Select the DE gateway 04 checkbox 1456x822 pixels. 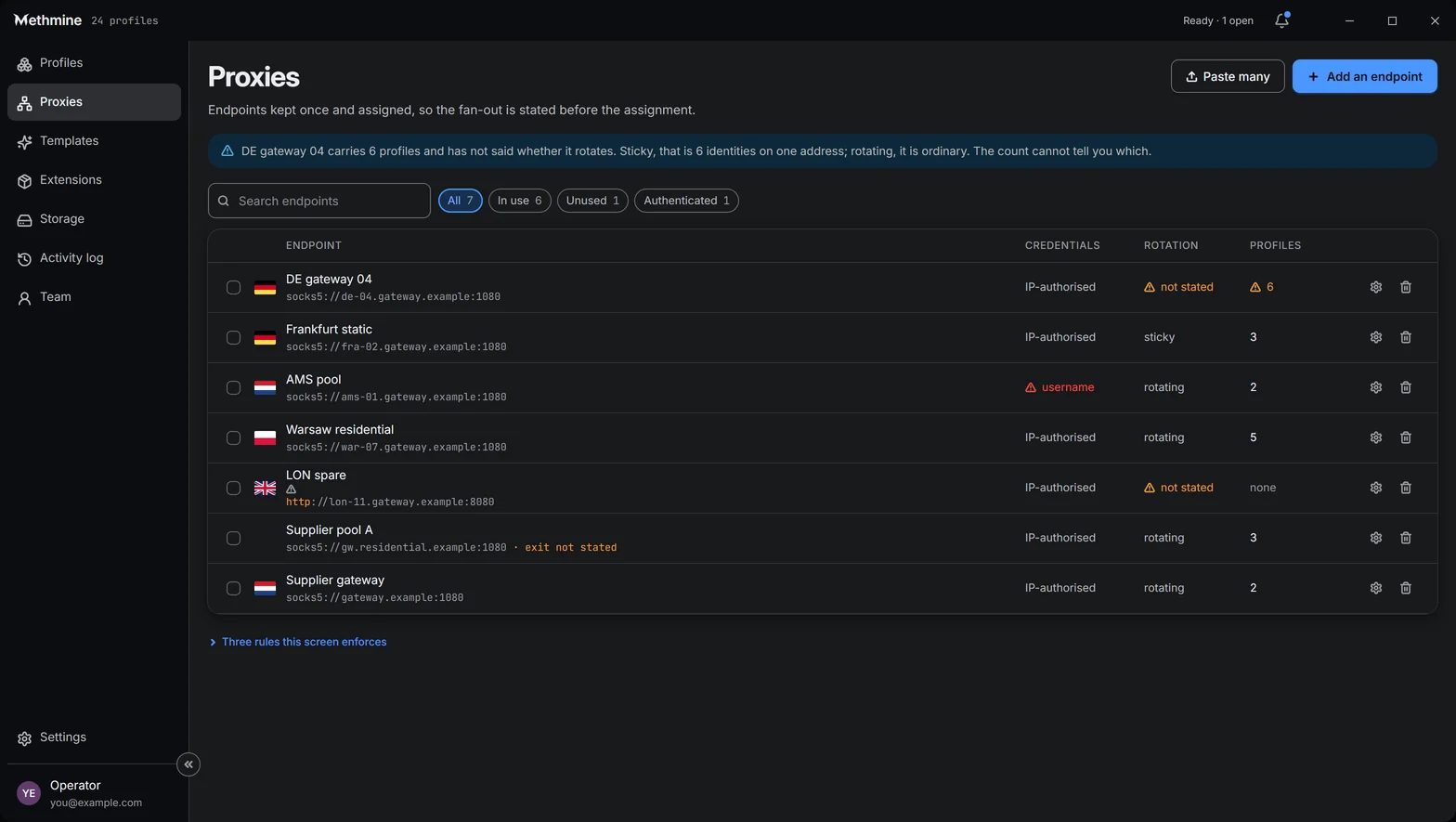(x=233, y=288)
